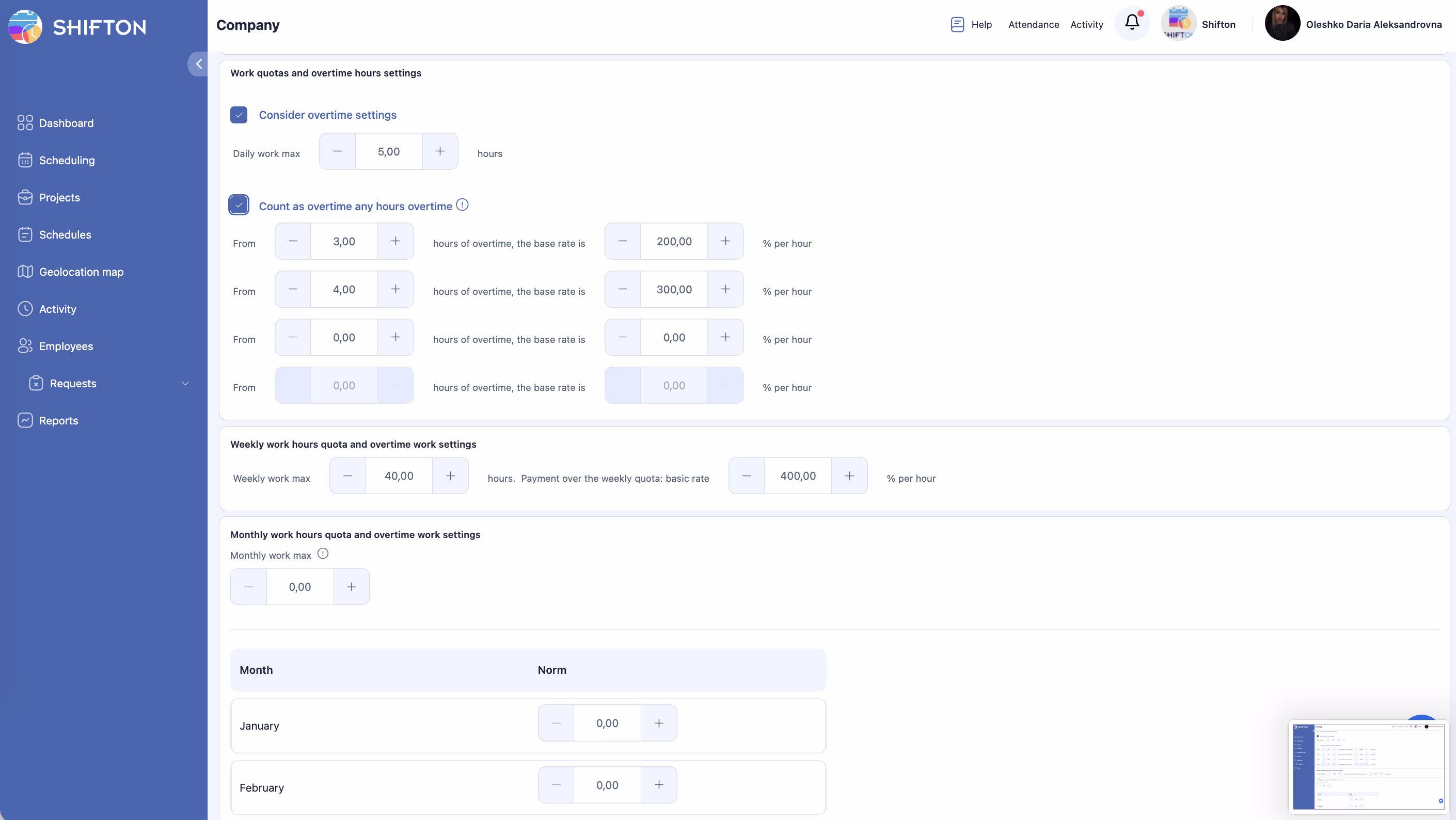Viewport: 1456px width, 820px height.
Task: Go to Attendance in top bar
Action: pos(1033,24)
